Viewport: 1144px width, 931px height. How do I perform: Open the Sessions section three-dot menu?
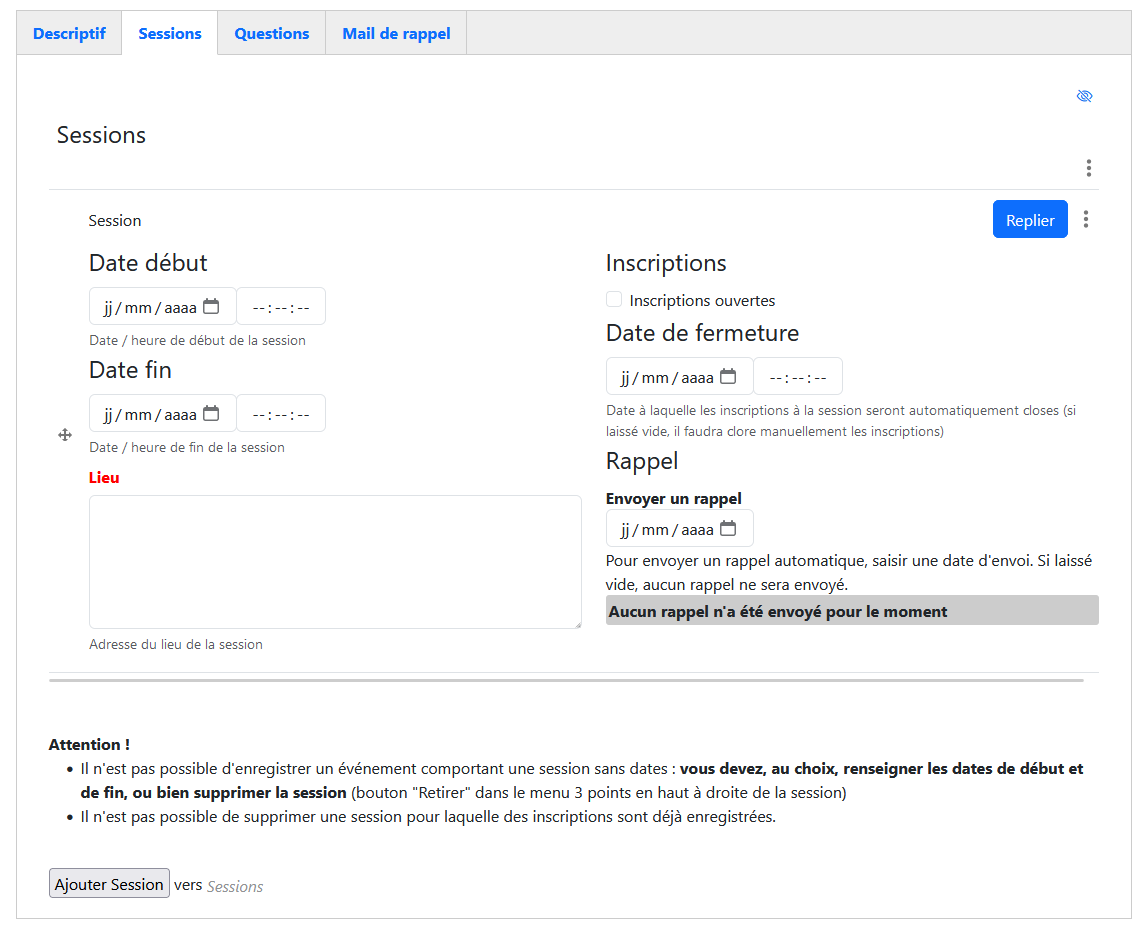point(1088,168)
